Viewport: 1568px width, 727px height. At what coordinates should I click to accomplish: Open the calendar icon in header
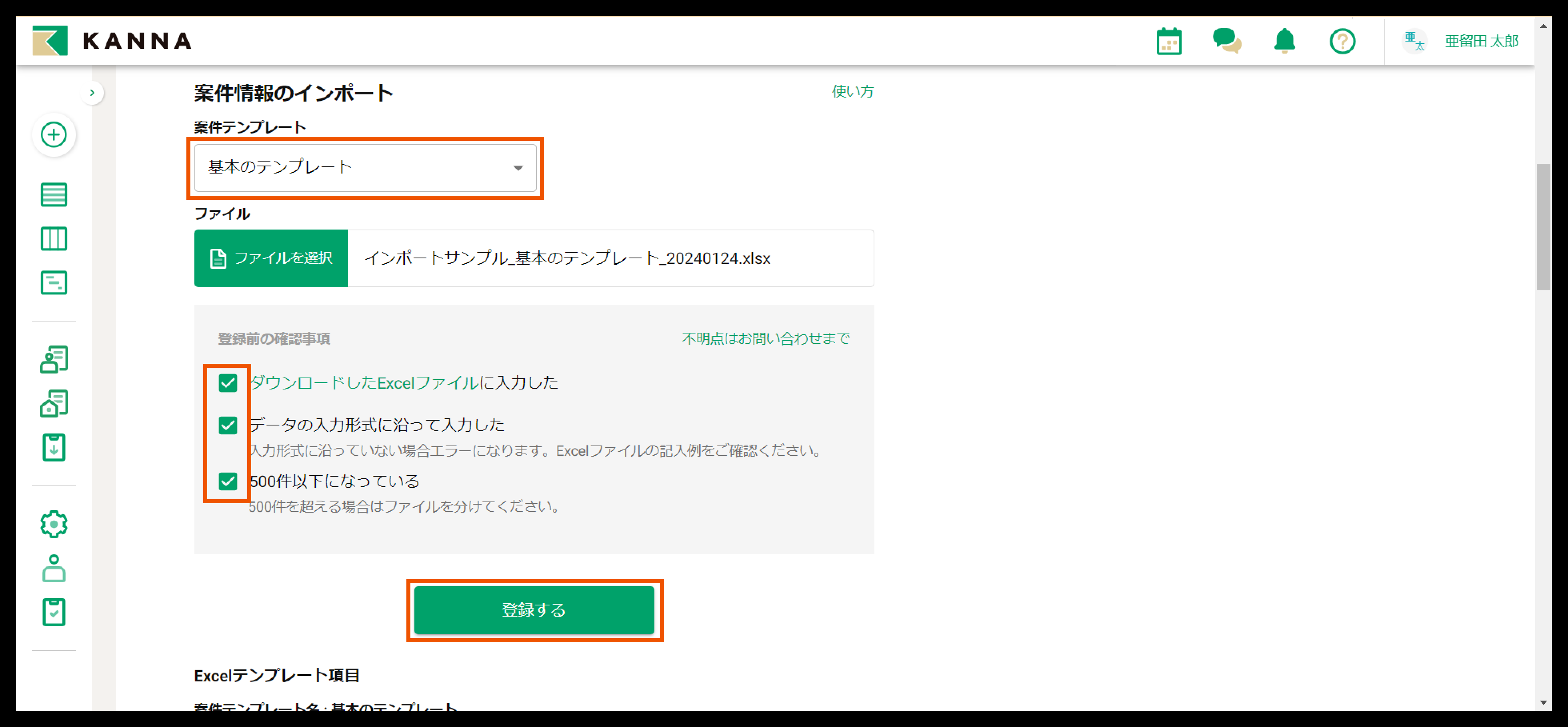pos(1169,41)
